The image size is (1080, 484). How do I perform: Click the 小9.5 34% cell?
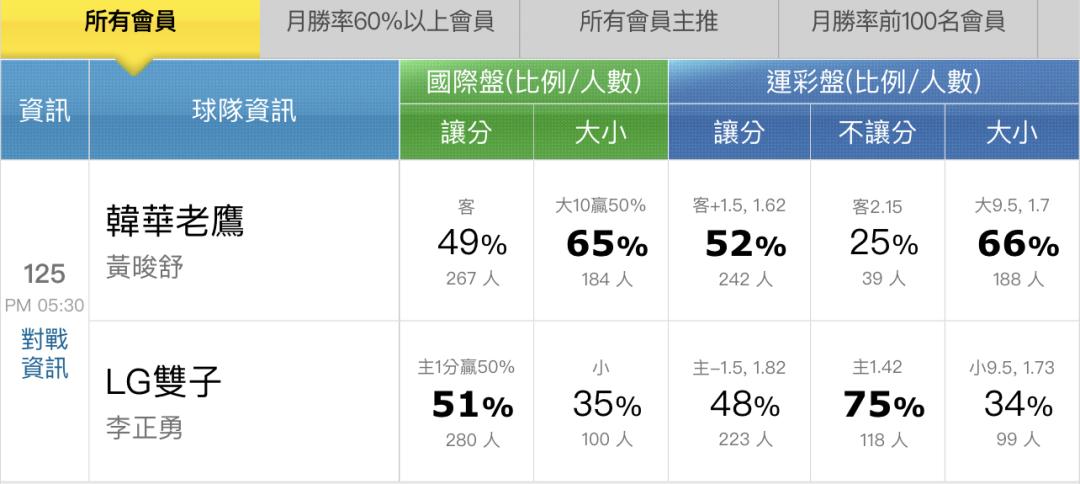(x=1012, y=403)
